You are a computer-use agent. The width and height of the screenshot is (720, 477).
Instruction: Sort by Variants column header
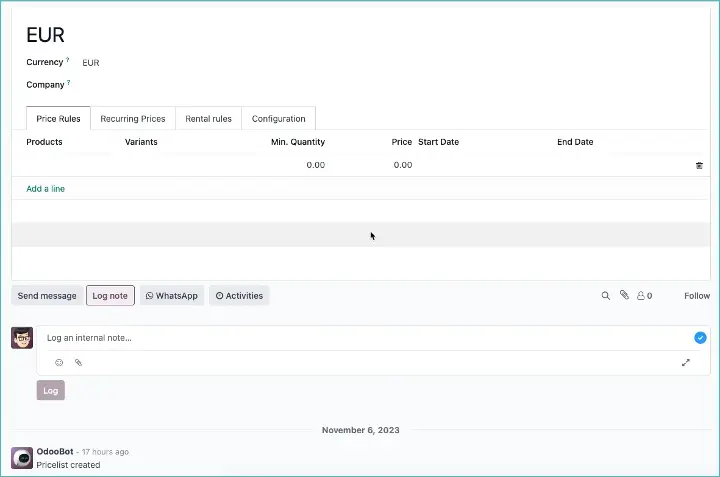(141, 142)
